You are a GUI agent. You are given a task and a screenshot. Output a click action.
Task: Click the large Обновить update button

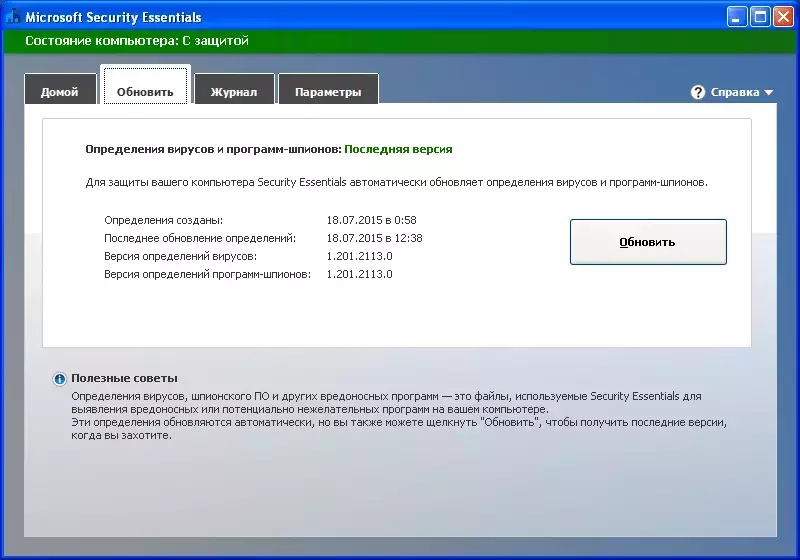coord(648,242)
